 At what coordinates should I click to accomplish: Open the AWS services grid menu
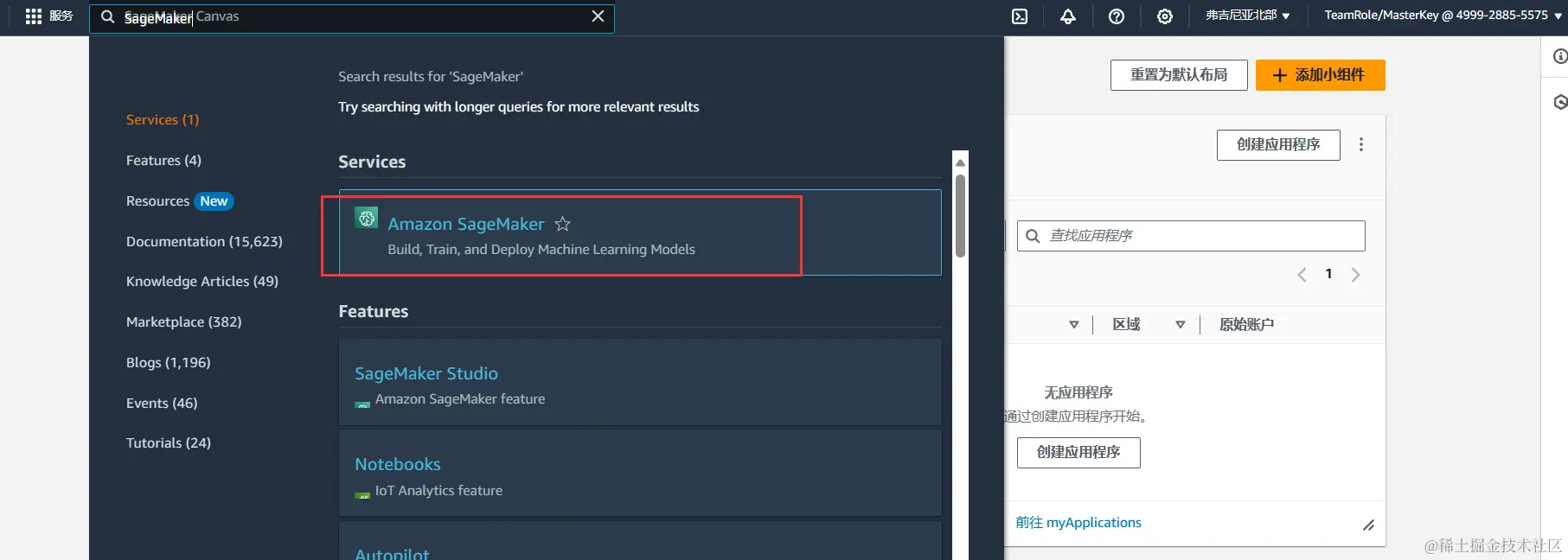pos(34,16)
